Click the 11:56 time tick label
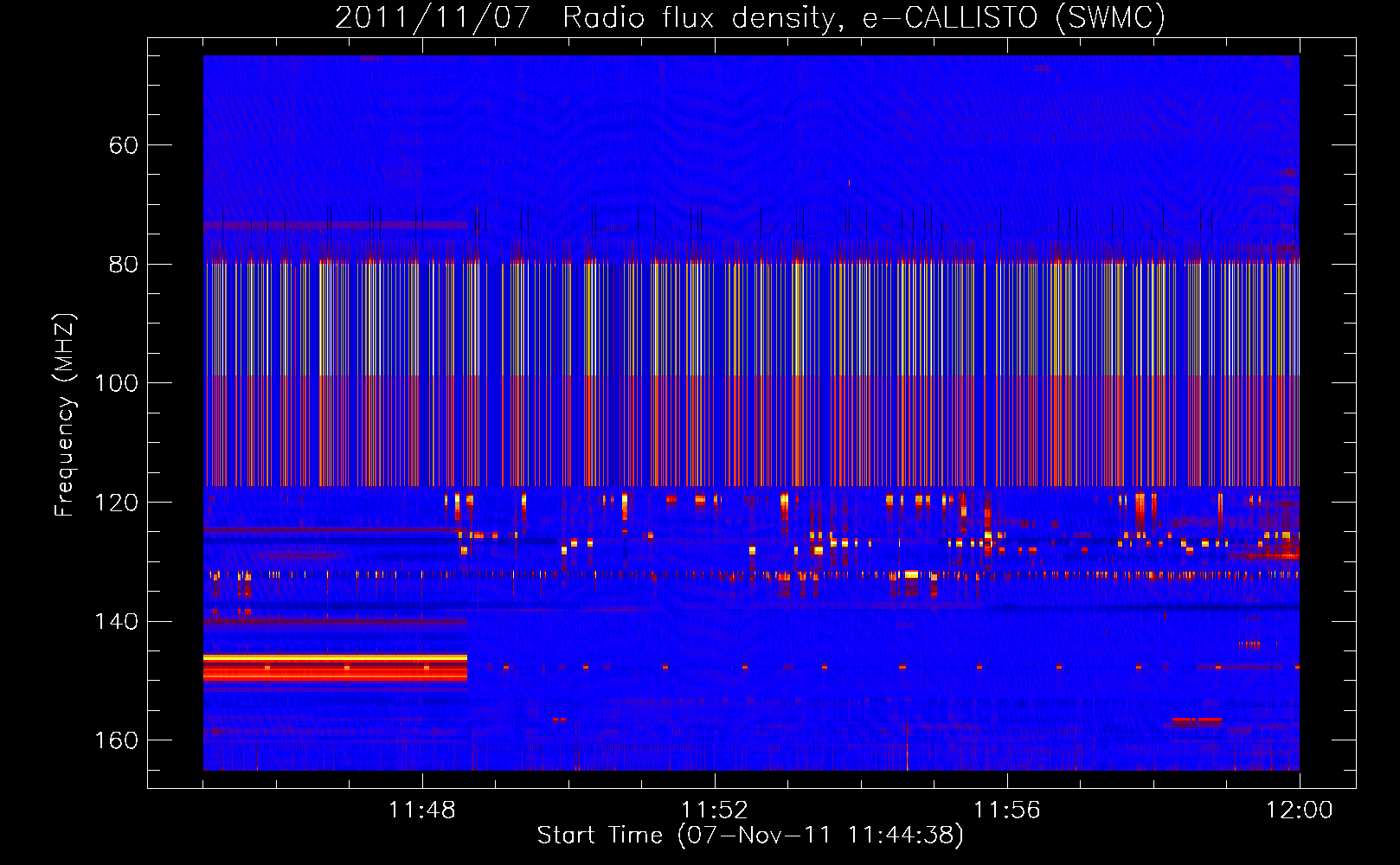 pyautogui.click(x=1007, y=810)
